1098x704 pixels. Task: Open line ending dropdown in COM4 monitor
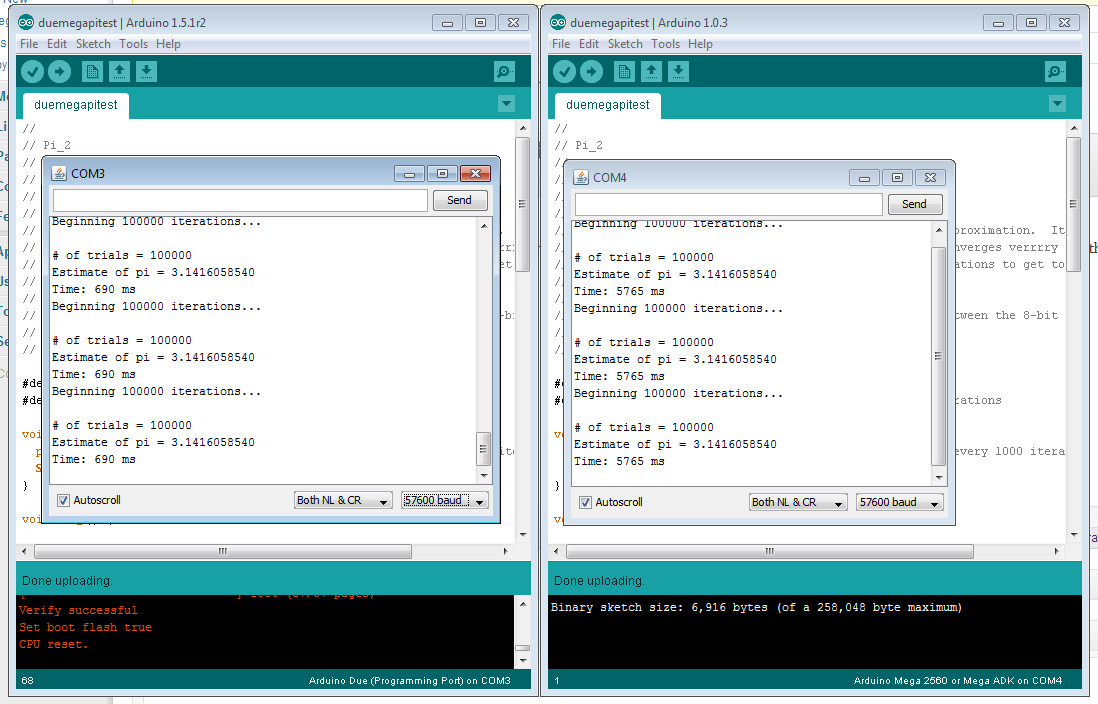[x=797, y=502]
